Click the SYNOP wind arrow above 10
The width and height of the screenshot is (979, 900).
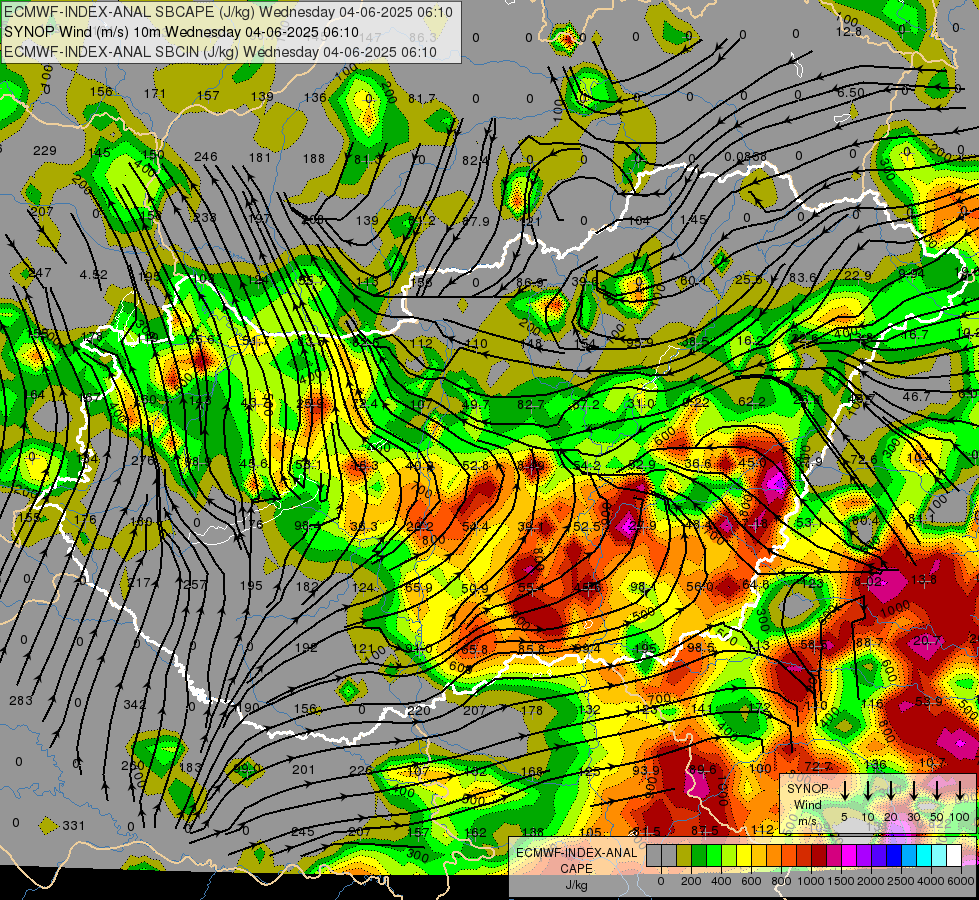(x=868, y=791)
